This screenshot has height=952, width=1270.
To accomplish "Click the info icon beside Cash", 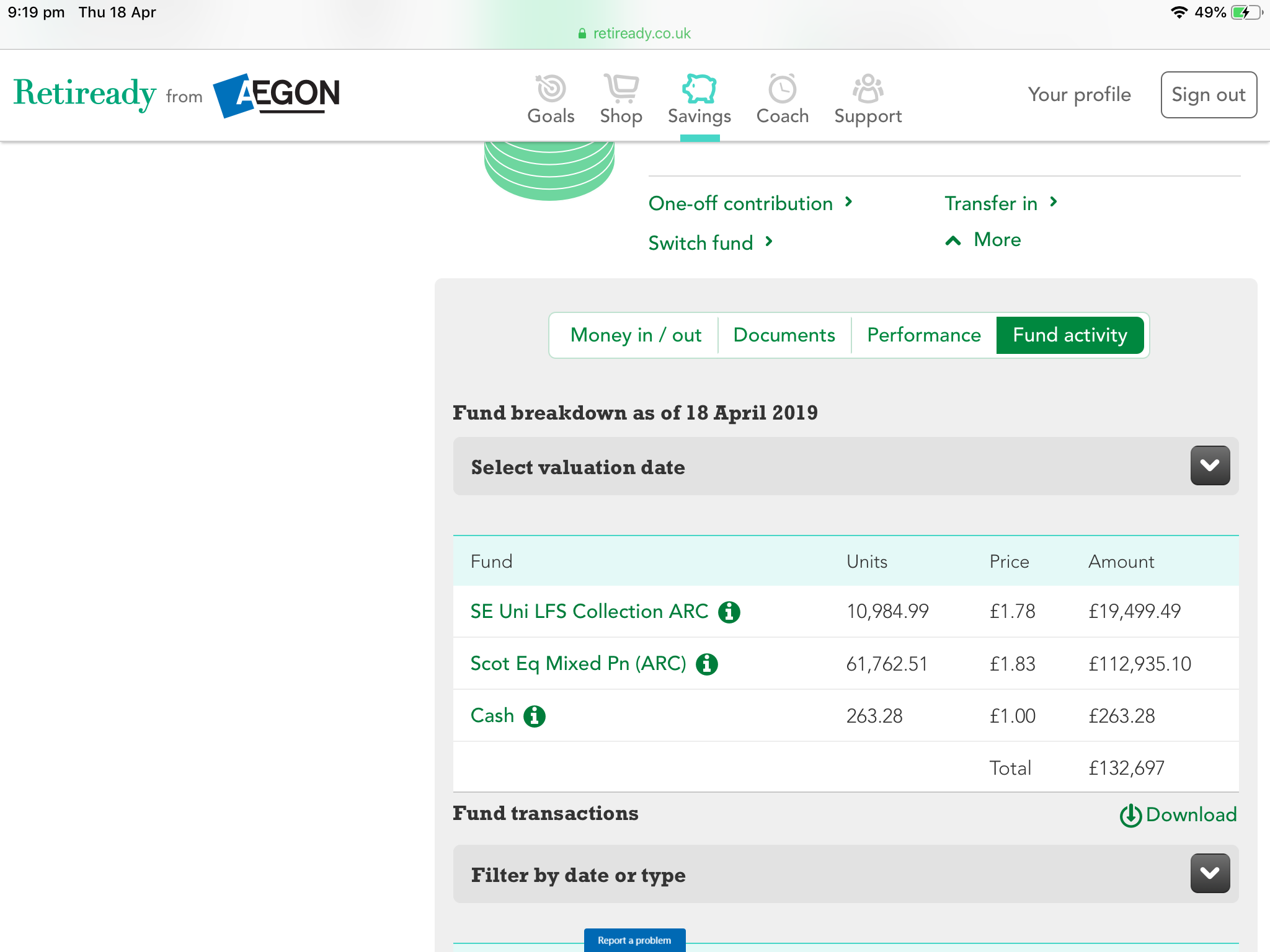I will click(x=534, y=716).
